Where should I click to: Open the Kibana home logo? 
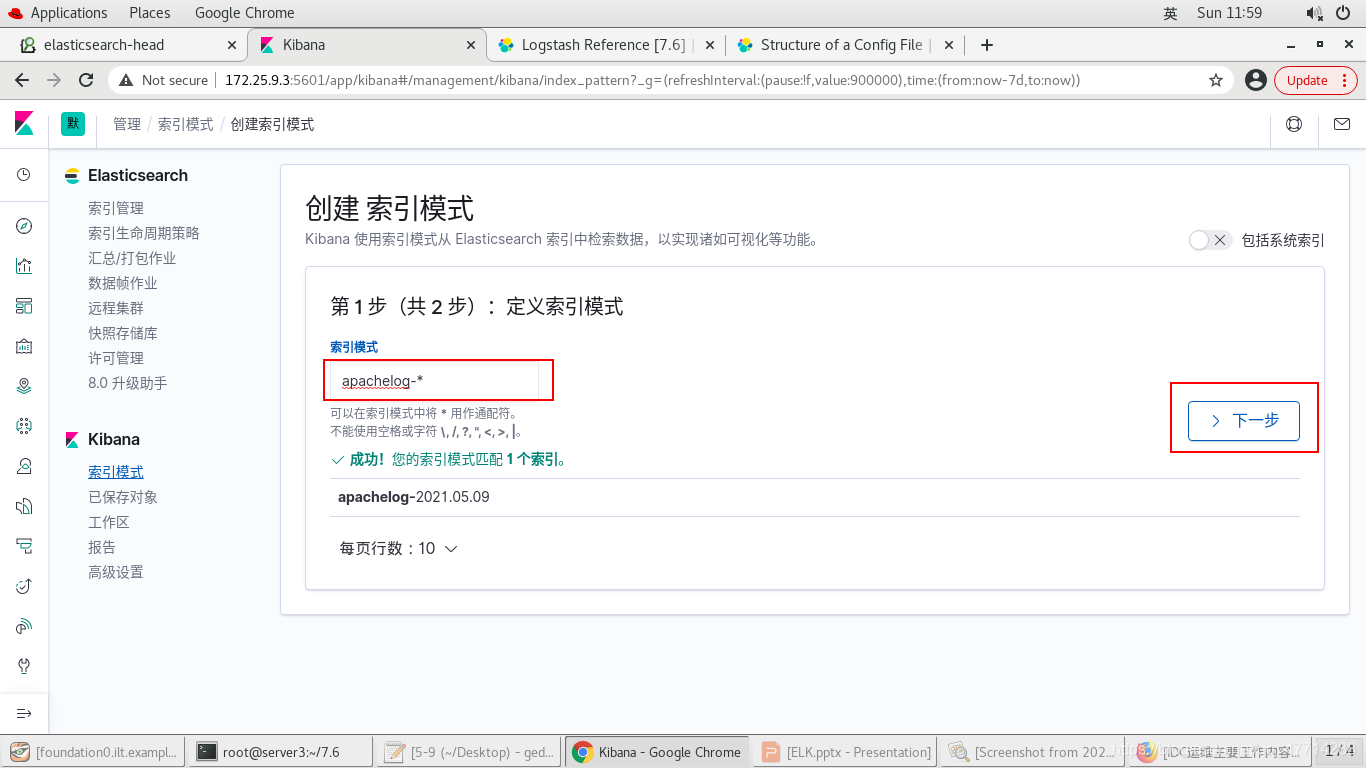[24, 124]
